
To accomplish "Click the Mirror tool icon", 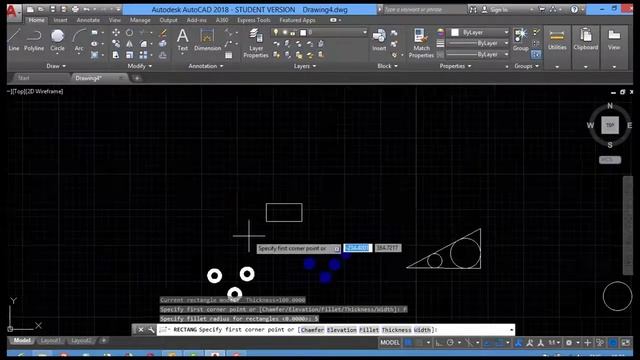I will point(129,44).
